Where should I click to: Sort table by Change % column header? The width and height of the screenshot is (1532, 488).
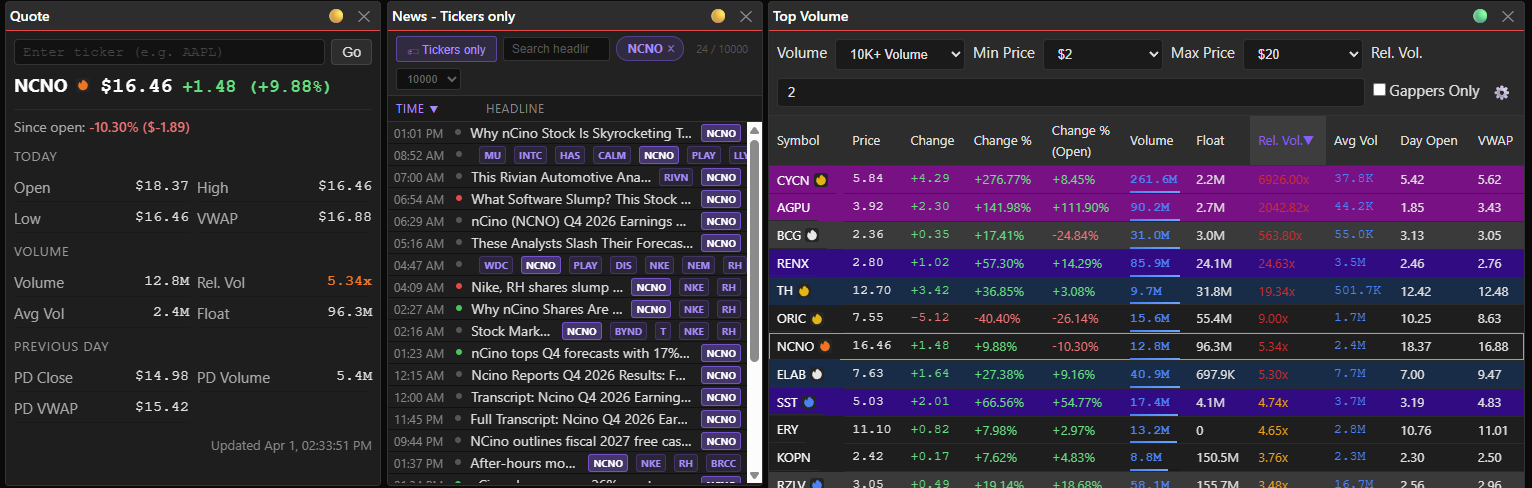(x=1002, y=141)
